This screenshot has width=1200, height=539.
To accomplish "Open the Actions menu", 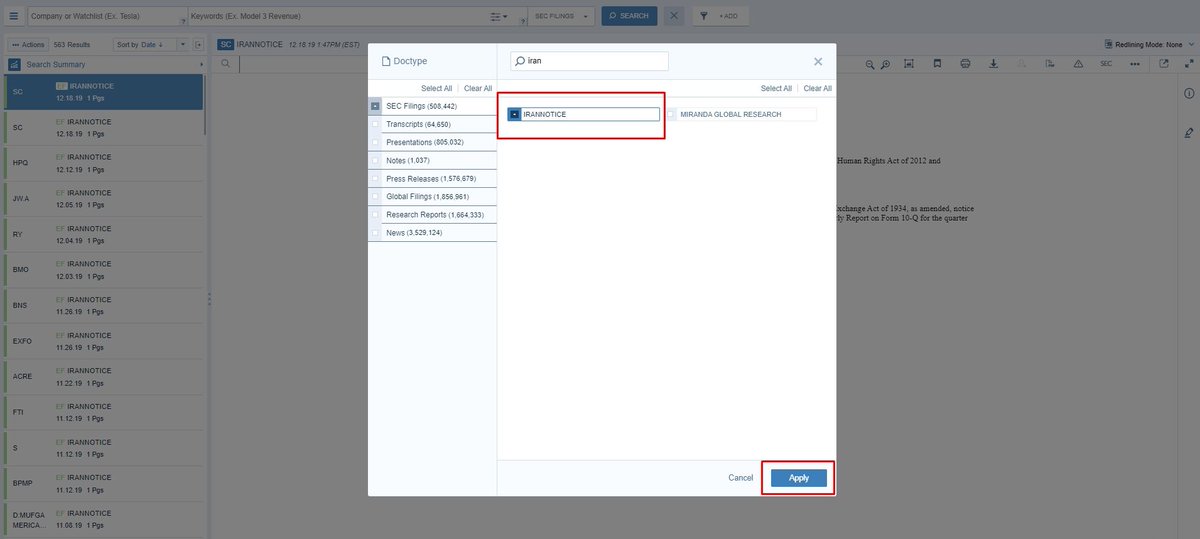I will [28, 44].
